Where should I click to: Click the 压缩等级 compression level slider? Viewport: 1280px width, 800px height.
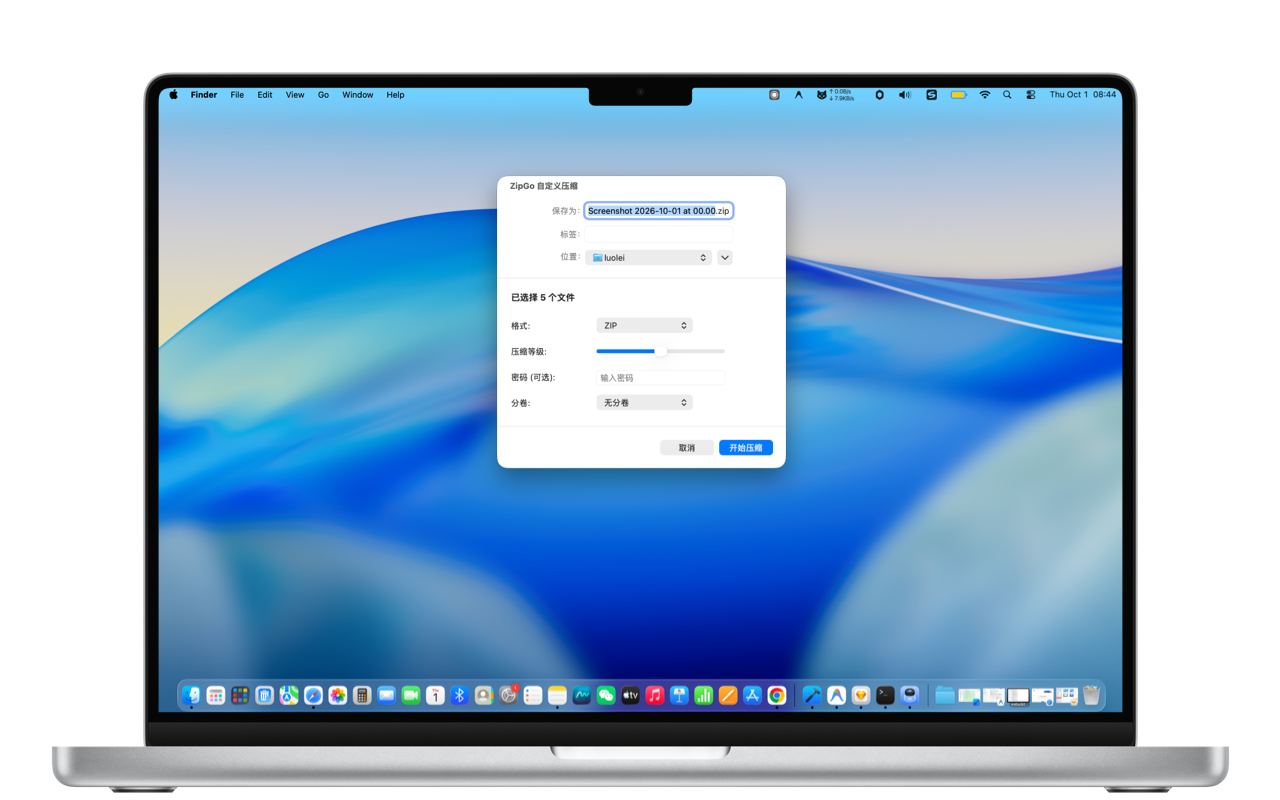tap(660, 351)
